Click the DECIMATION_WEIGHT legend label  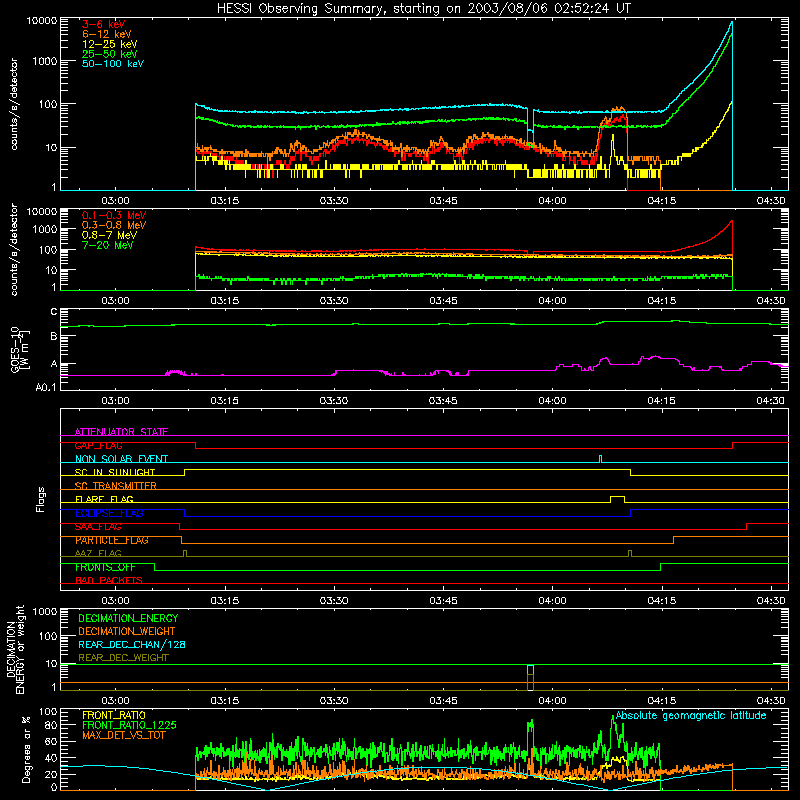pos(127,631)
